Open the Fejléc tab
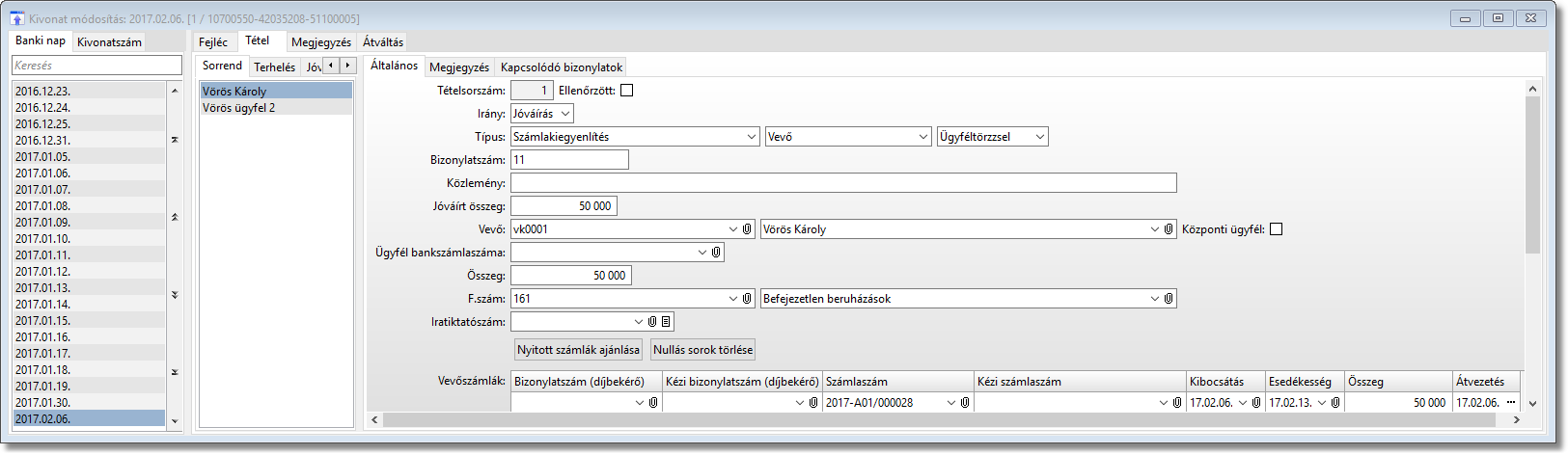The width and height of the screenshot is (1568, 455). [213, 42]
